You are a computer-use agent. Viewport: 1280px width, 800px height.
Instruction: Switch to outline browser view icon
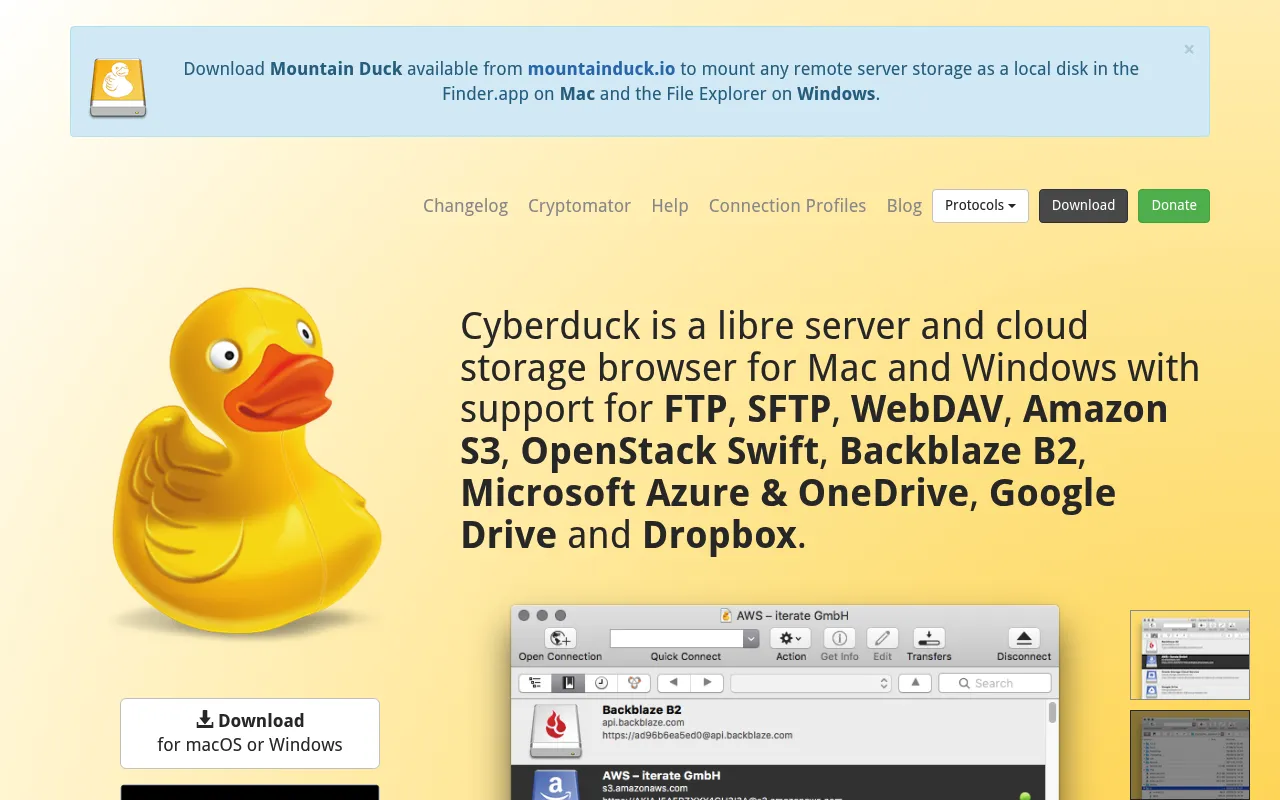pos(535,683)
